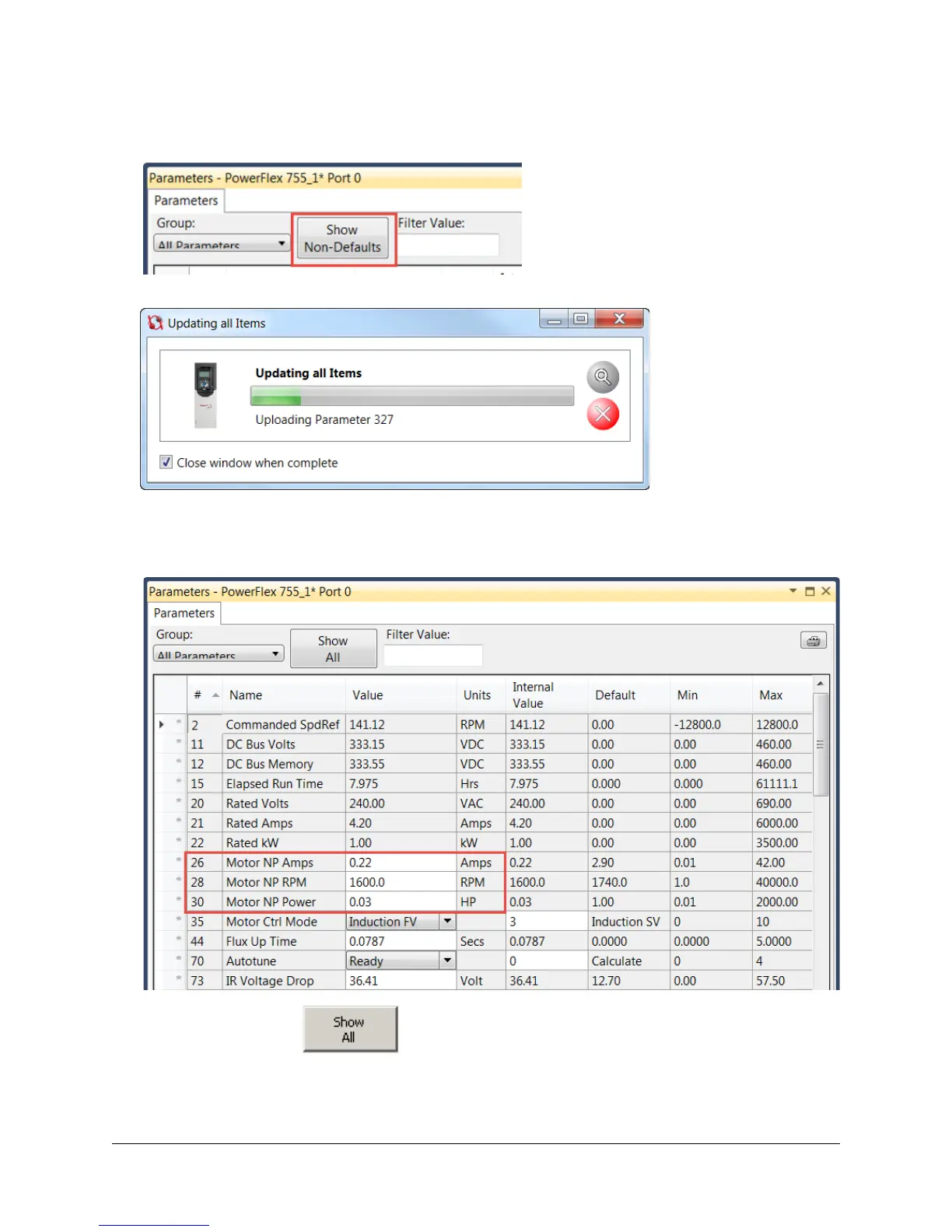Click the Show Non-Defaults button

coord(343,239)
